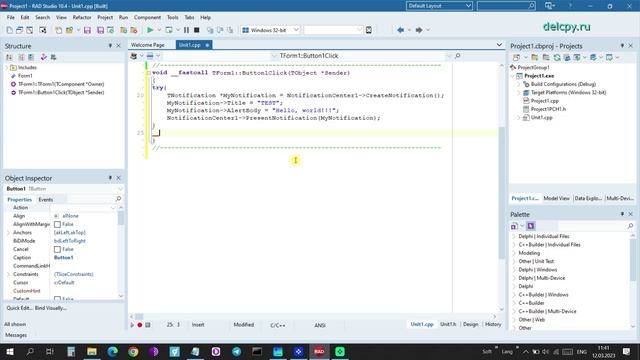640x360 pixels.
Task: Expand Delphi | Individual Files palette category
Action: (514, 236)
